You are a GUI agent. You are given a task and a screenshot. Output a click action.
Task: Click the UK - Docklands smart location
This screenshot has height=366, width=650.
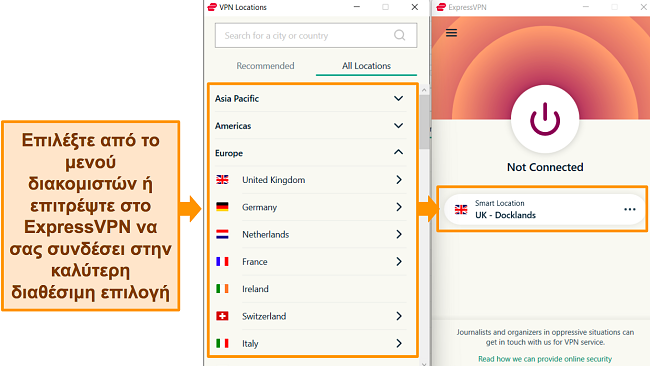coord(544,209)
